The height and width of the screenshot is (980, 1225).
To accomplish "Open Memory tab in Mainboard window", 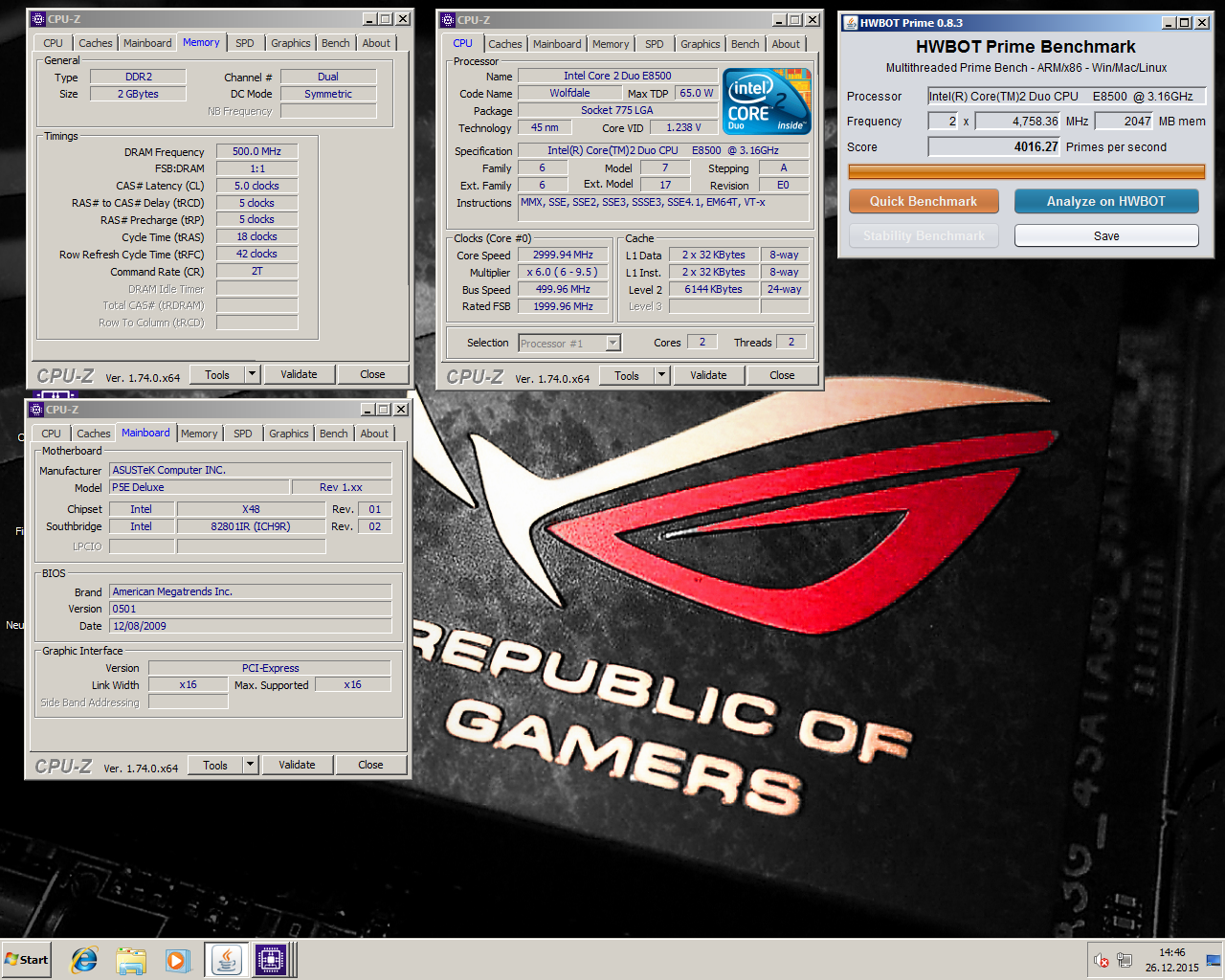I will [x=199, y=434].
